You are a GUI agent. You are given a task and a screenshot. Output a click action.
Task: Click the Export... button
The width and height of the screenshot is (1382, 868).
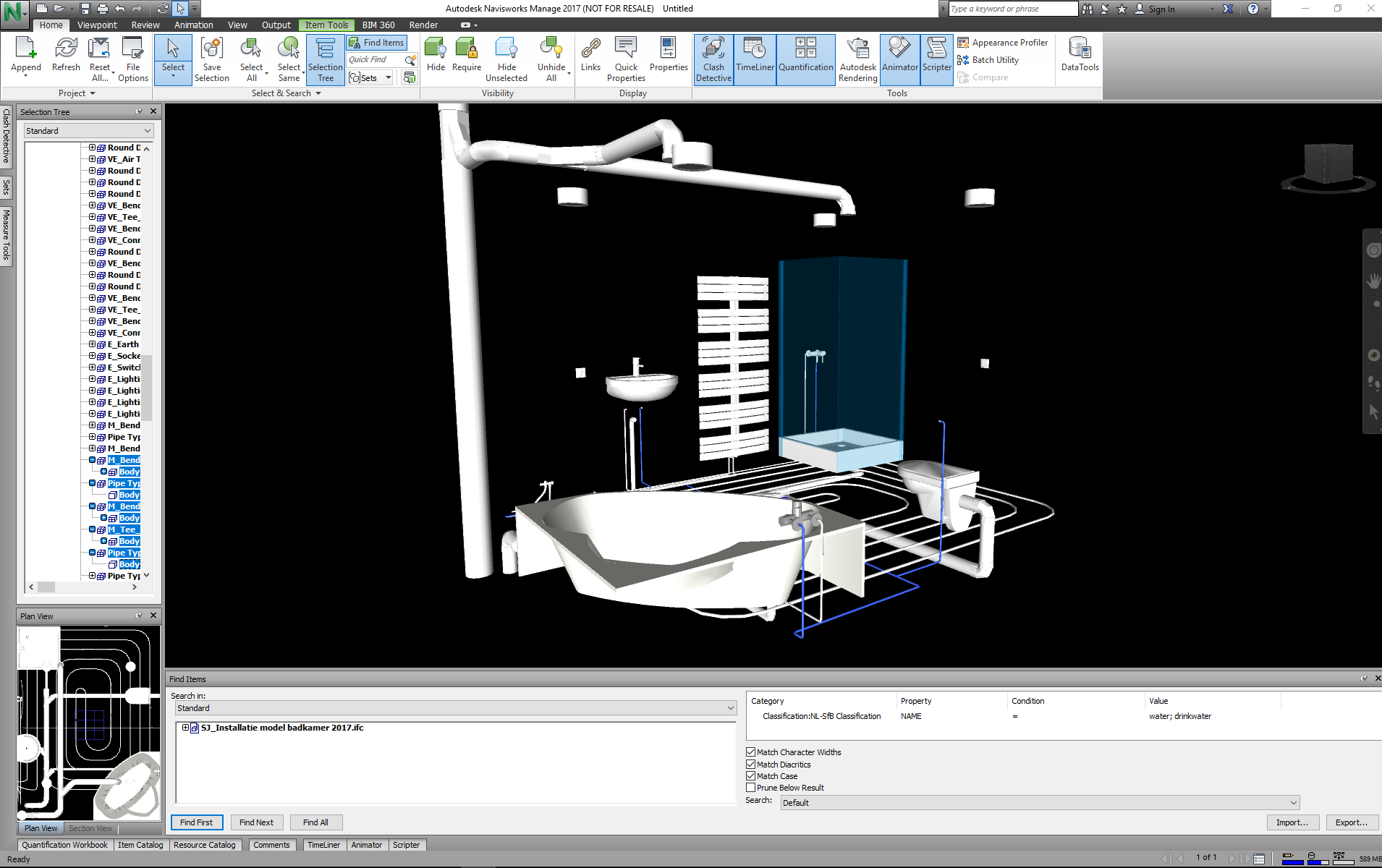[x=1352, y=822]
